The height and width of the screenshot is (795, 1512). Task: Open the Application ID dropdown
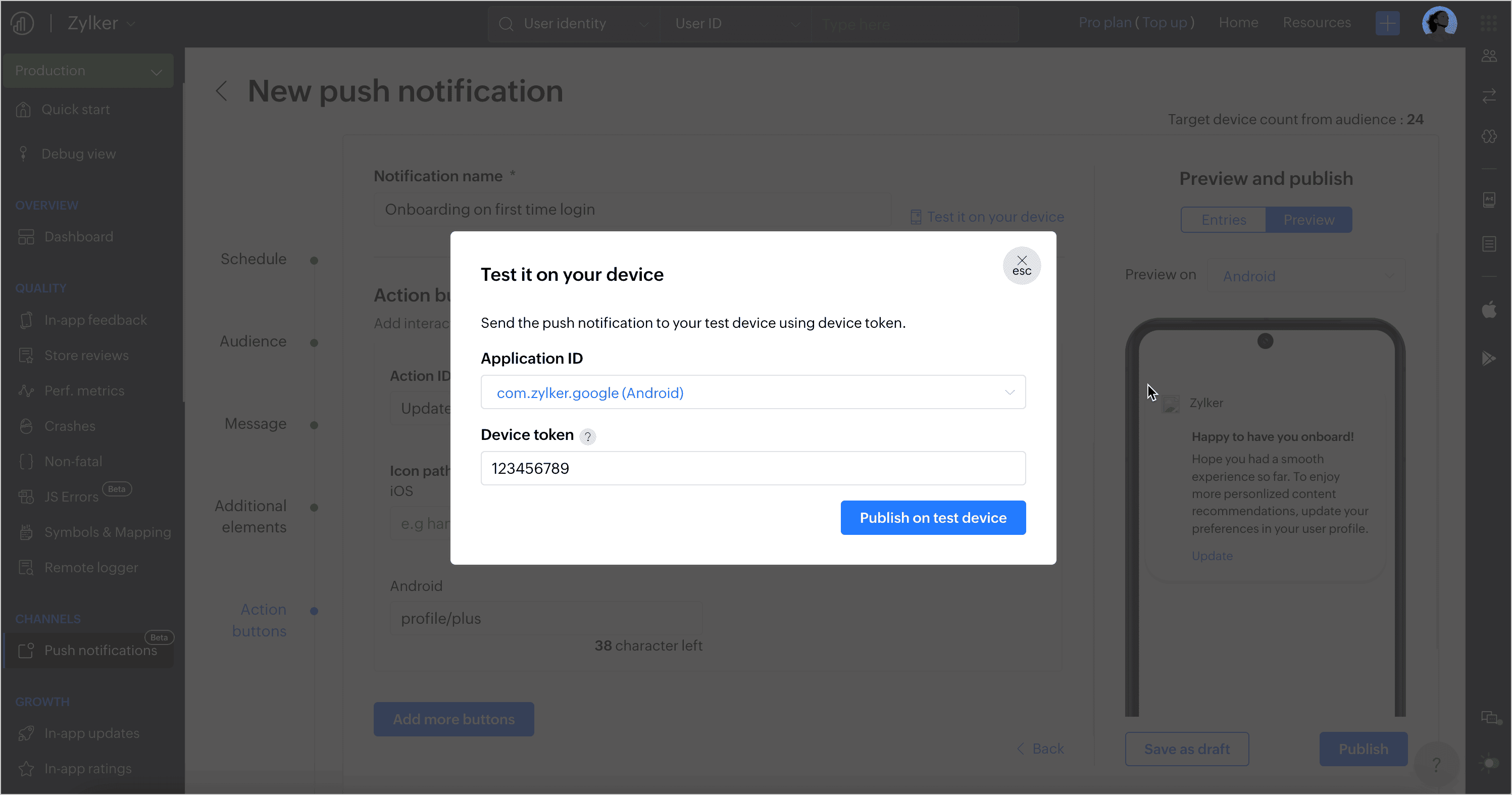(x=753, y=392)
